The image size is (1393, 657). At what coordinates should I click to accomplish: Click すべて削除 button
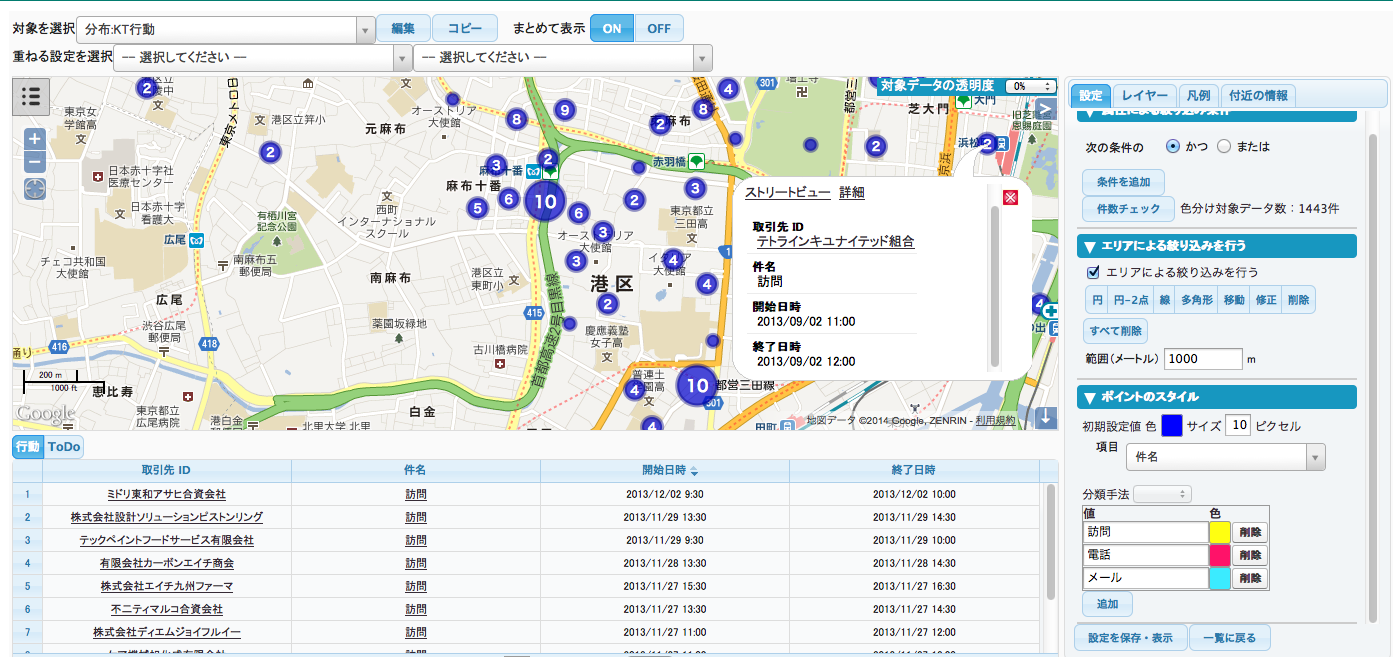pyautogui.click(x=1115, y=331)
